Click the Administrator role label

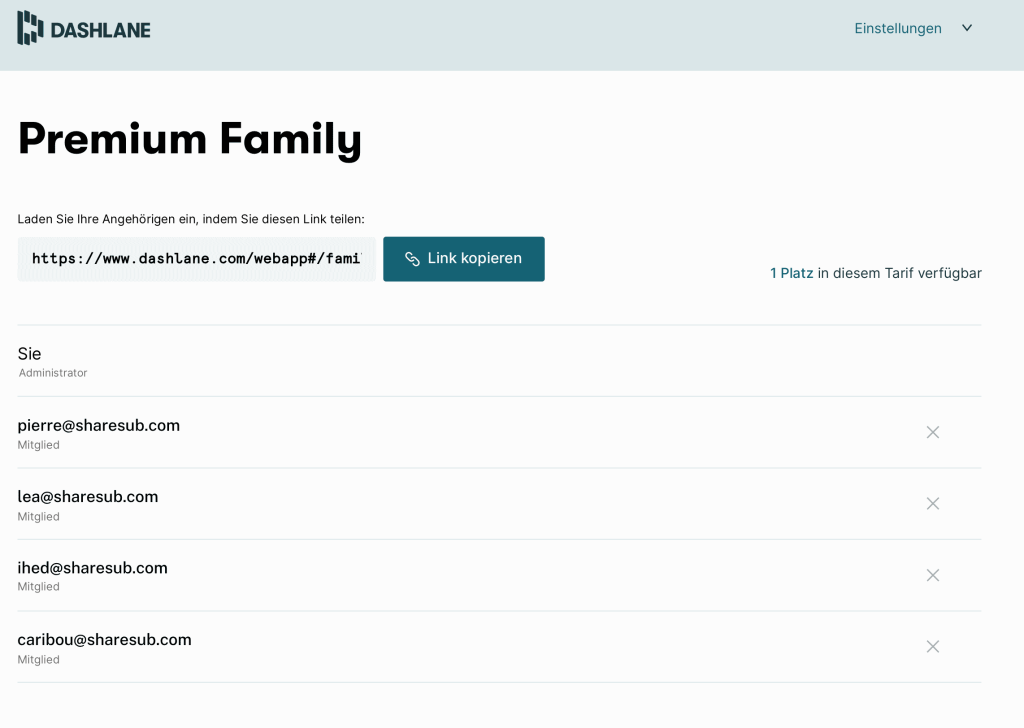click(53, 373)
